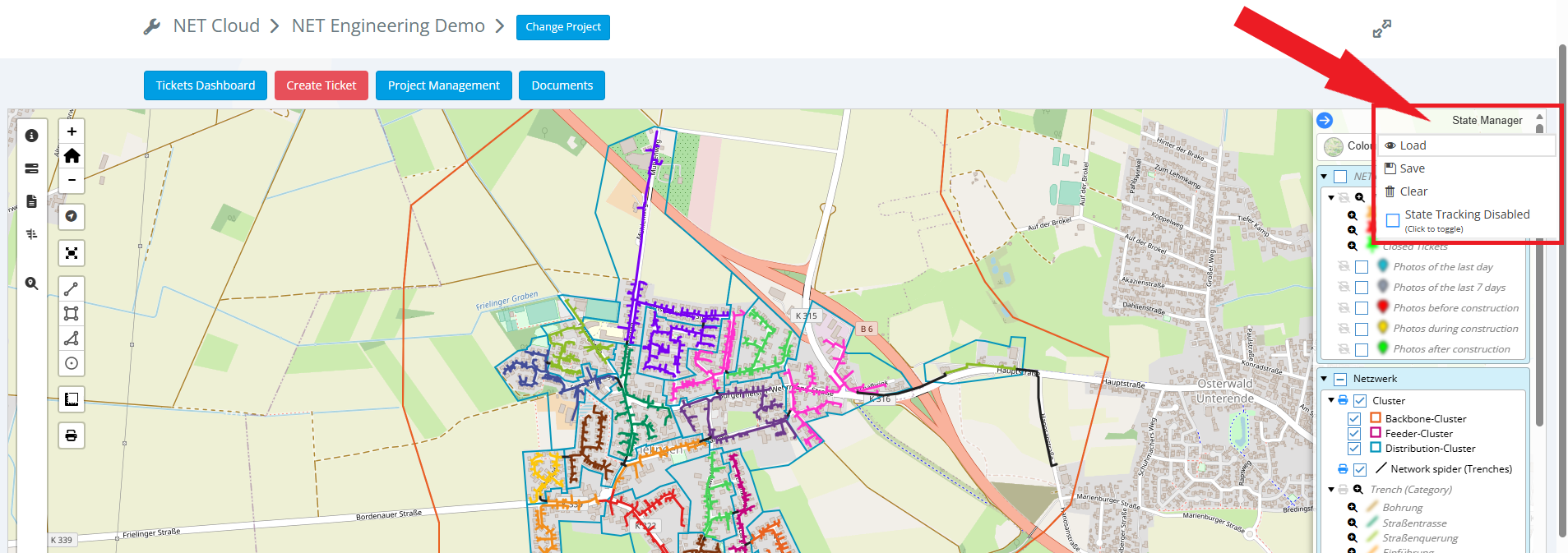1568x553 pixels.
Task: Click the Photos before construction red marker
Action: (x=1383, y=307)
